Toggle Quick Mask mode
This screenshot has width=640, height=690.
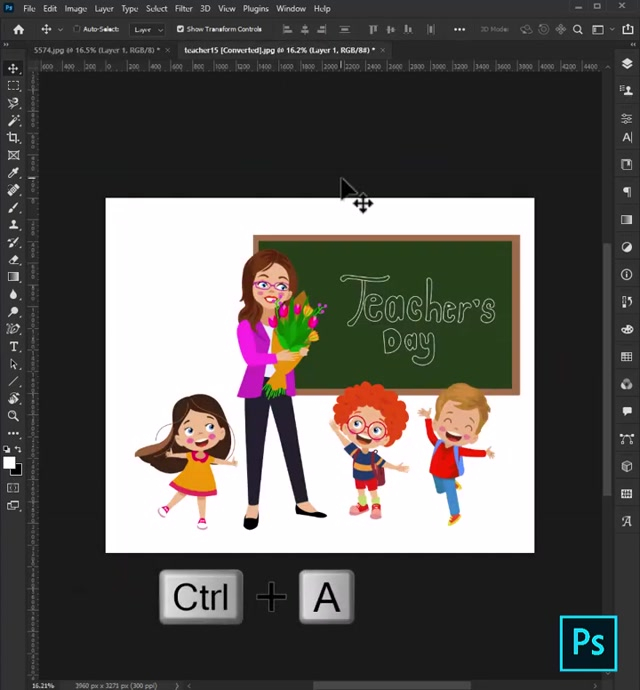click(x=14, y=488)
